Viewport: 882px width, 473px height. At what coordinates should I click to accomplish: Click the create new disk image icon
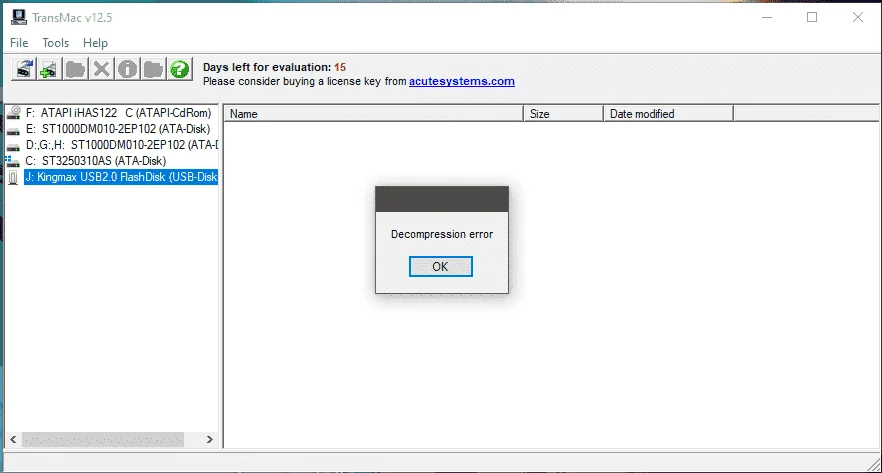[x=49, y=69]
